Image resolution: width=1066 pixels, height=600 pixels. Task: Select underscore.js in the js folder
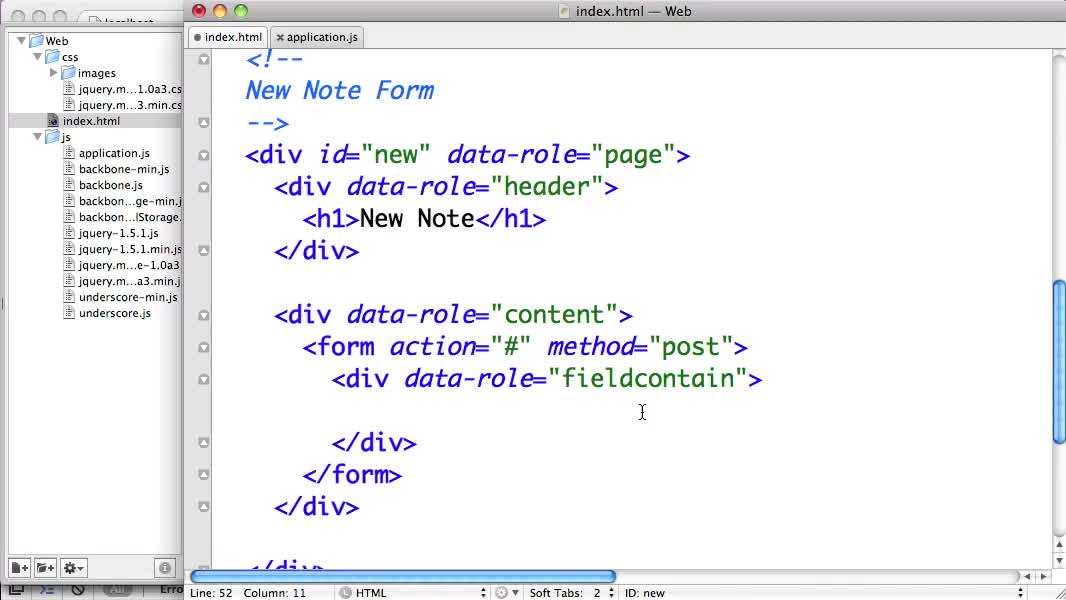(x=112, y=313)
